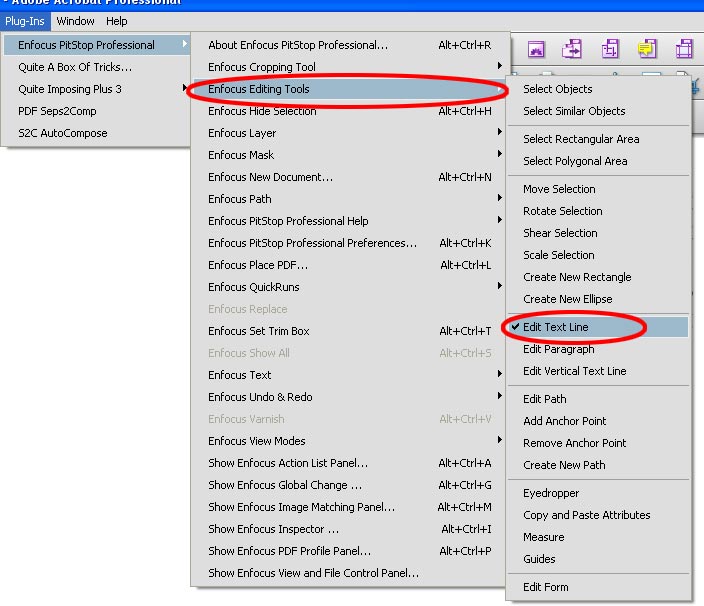Choose PDF Seps2Comp plug-in
704x606 pixels.
pyautogui.click(x=97, y=111)
